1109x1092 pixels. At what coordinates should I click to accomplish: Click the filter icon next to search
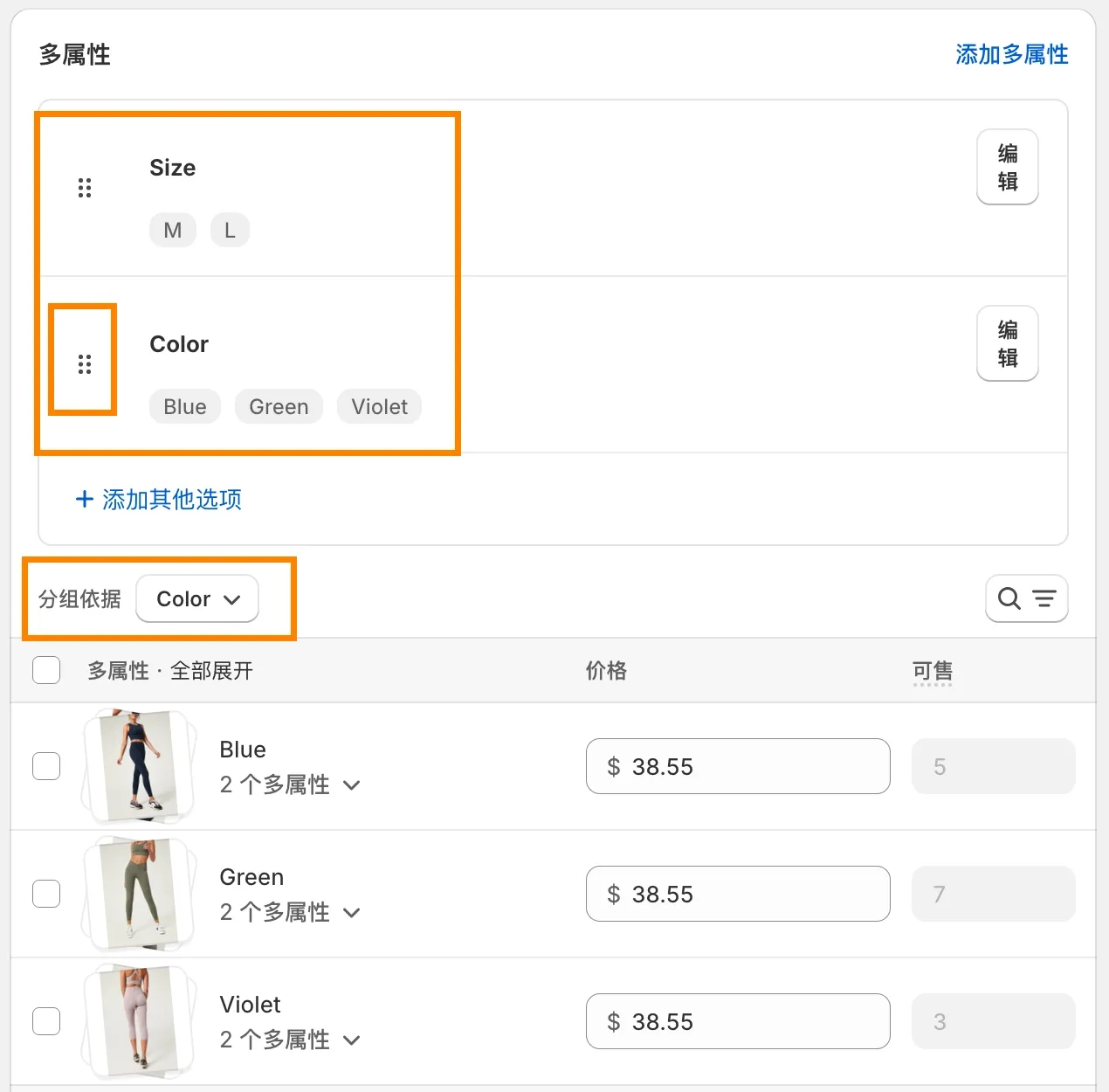1044,599
